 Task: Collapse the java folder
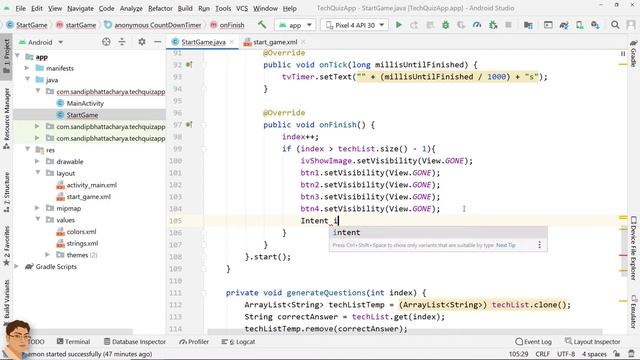[27, 79]
